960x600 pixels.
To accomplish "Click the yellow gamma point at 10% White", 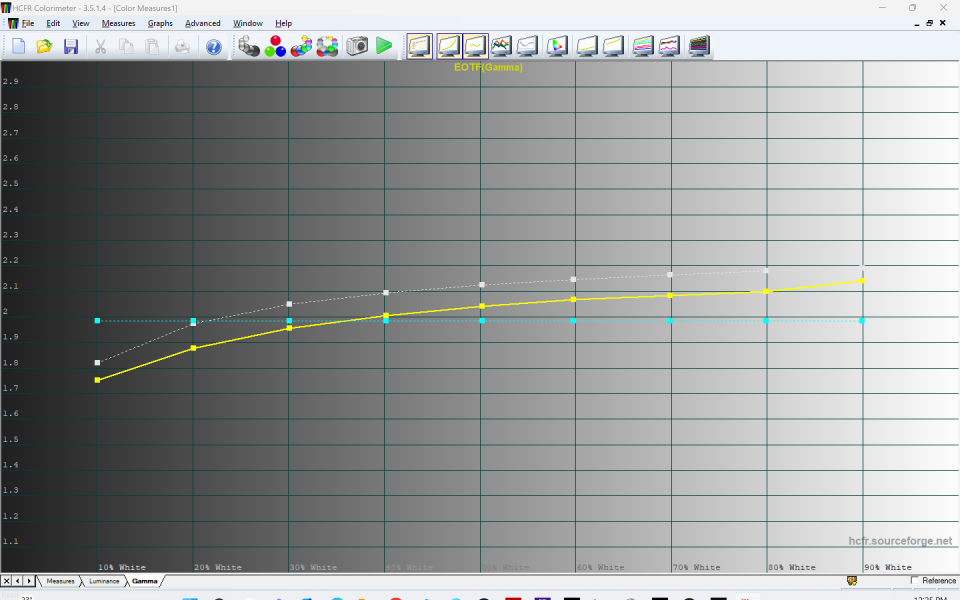I will point(97,380).
